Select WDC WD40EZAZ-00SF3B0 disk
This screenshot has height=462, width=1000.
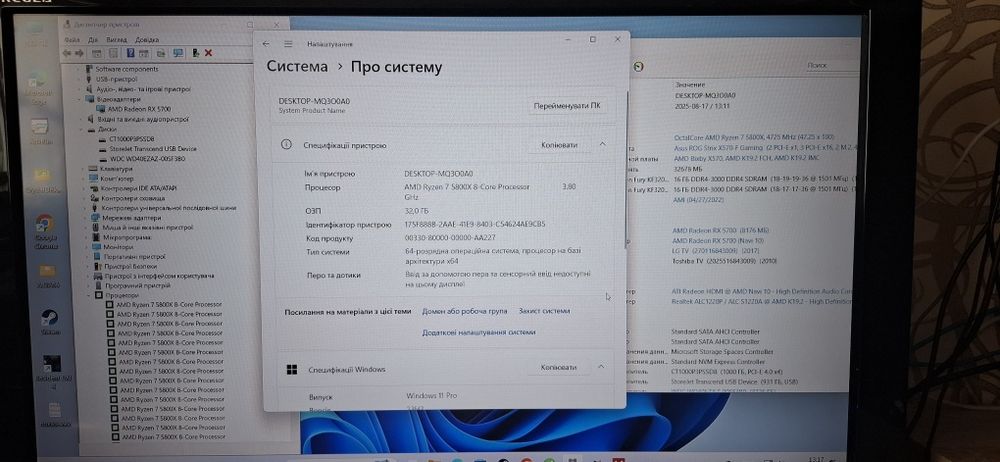(147, 158)
